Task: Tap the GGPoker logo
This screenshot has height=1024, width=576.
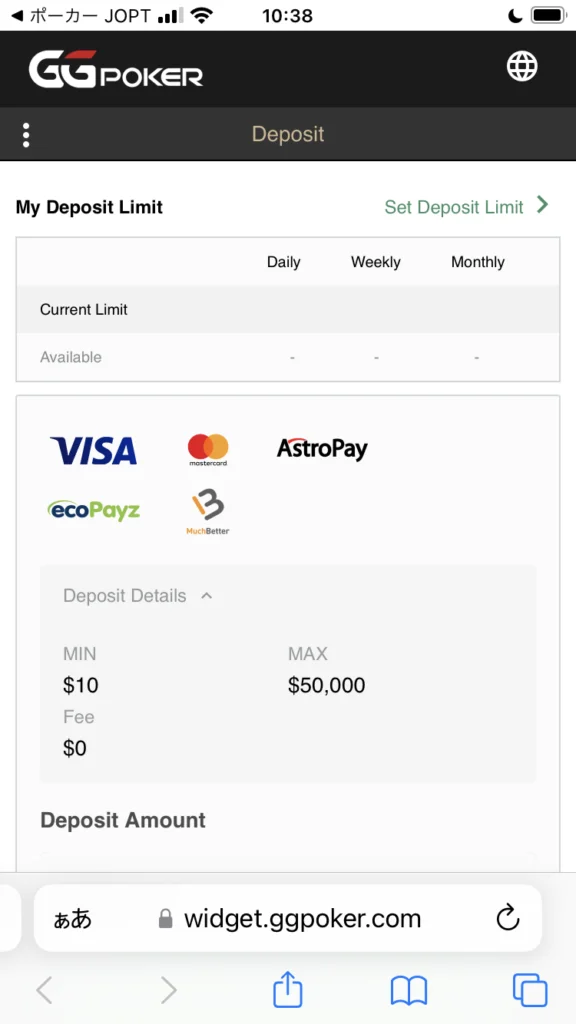Action: pos(116,69)
